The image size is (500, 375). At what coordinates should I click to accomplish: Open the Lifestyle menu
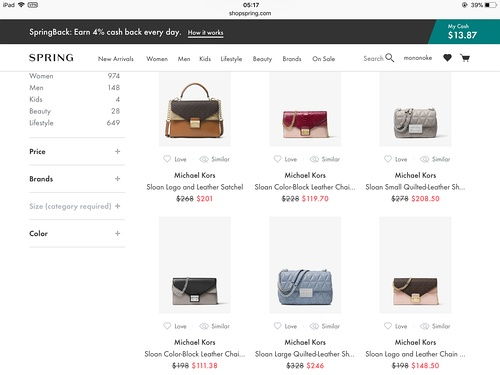[x=231, y=59]
